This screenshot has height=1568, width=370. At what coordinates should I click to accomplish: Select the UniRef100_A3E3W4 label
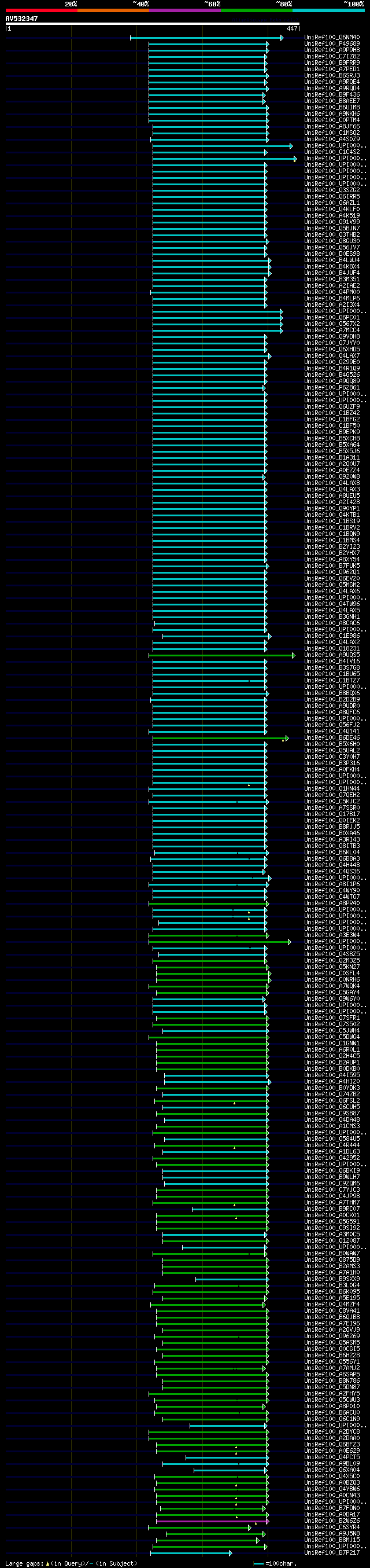coord(332,935)
